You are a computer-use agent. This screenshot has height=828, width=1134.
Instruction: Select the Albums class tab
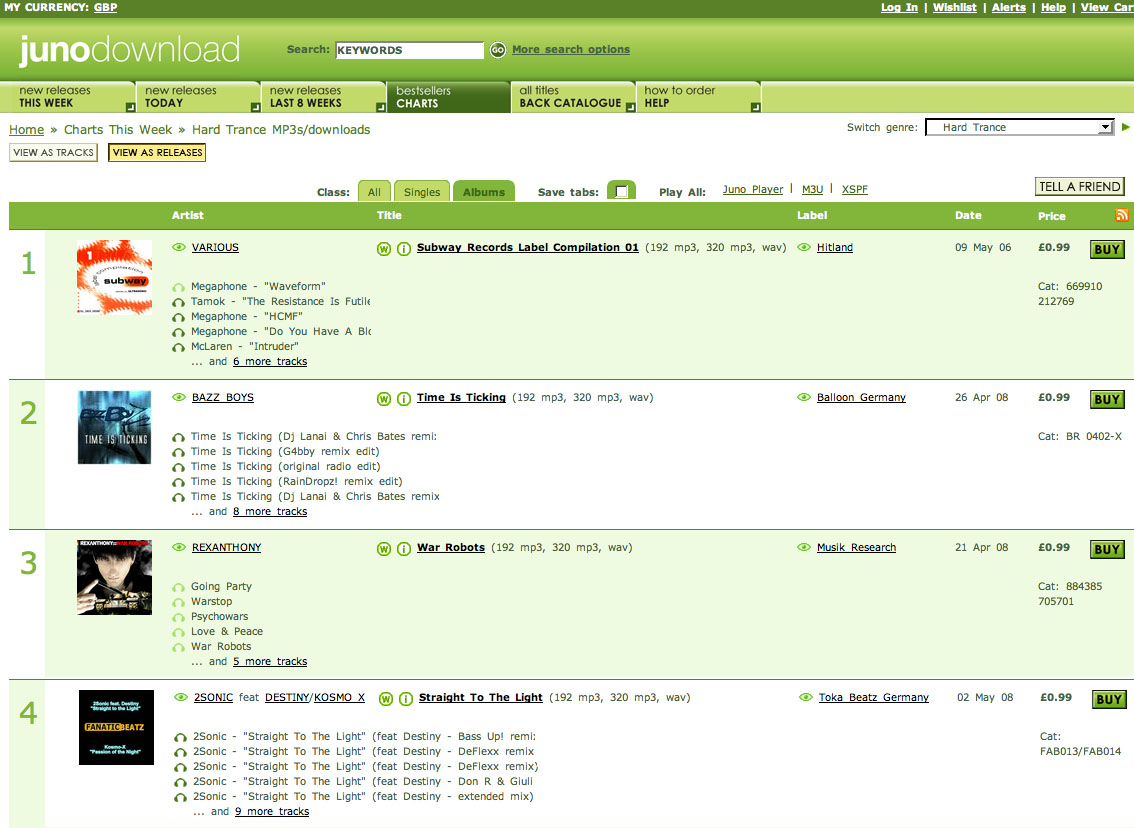pyautogui.click(x=484, y=192)
